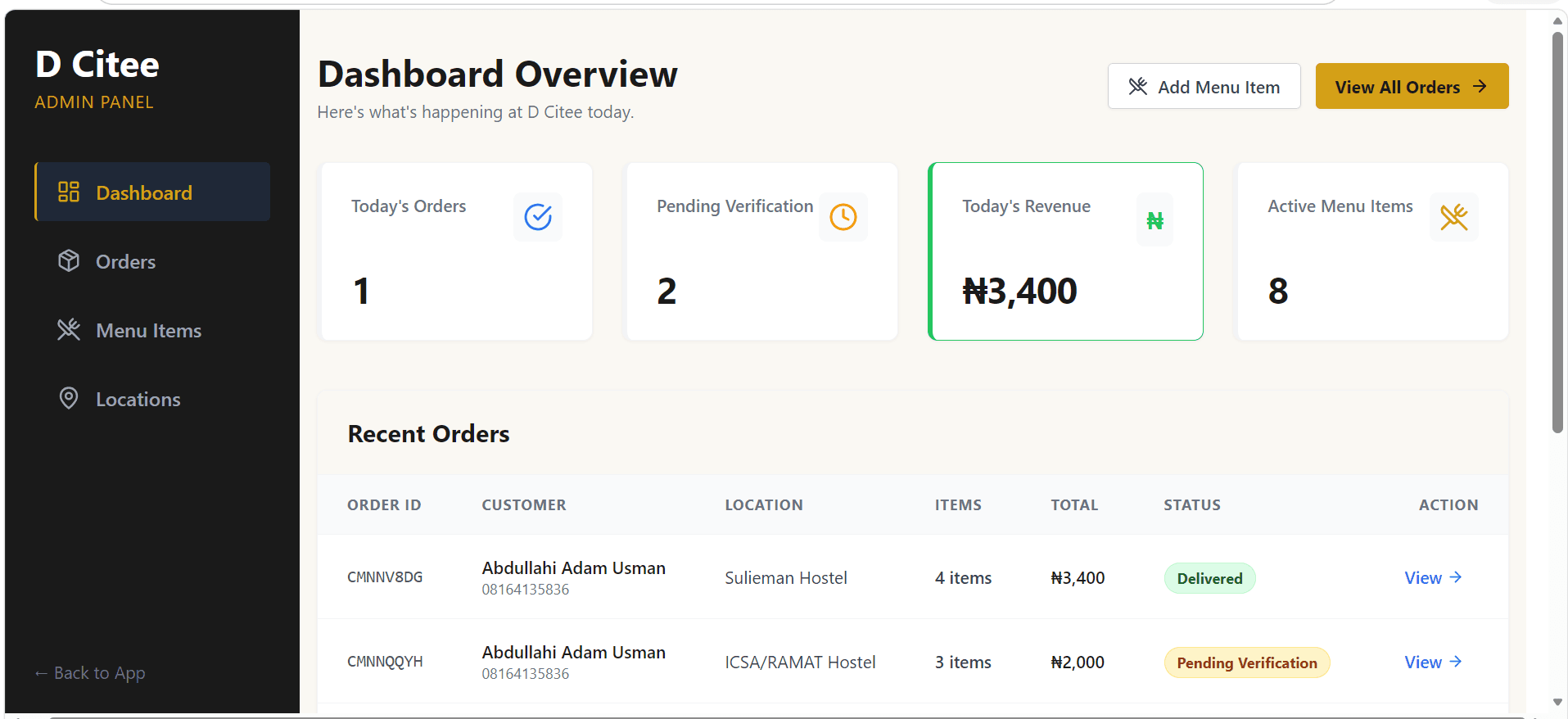This screenshot has height=719, width=1568.
Task: Go to Menu Items in sidebar
Action: click(148, 330)
